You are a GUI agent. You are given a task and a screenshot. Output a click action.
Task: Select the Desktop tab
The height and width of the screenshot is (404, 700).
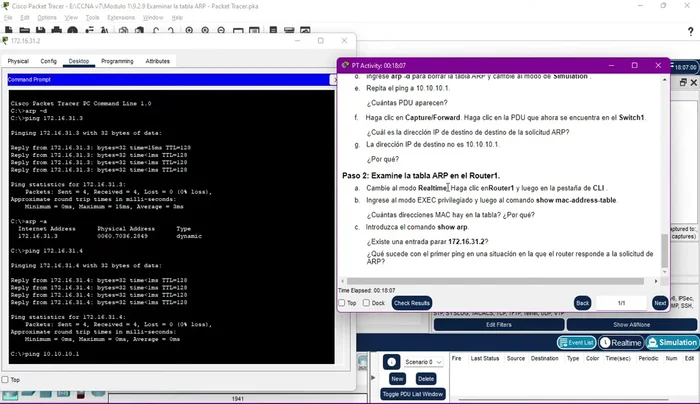[x=79, y=61]
